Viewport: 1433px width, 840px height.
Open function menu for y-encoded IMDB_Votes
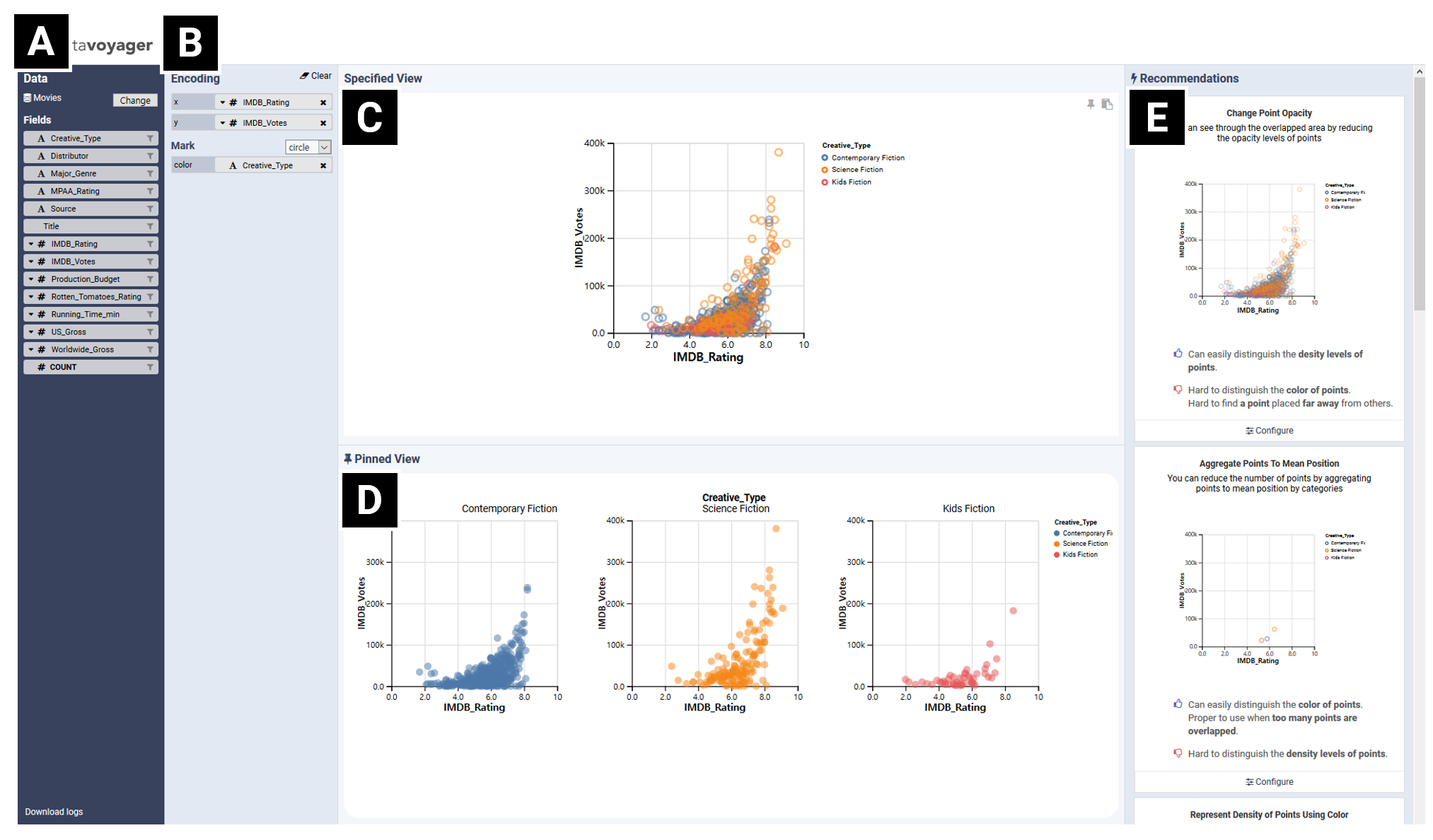pyautogui.click(x=223, y=123)
